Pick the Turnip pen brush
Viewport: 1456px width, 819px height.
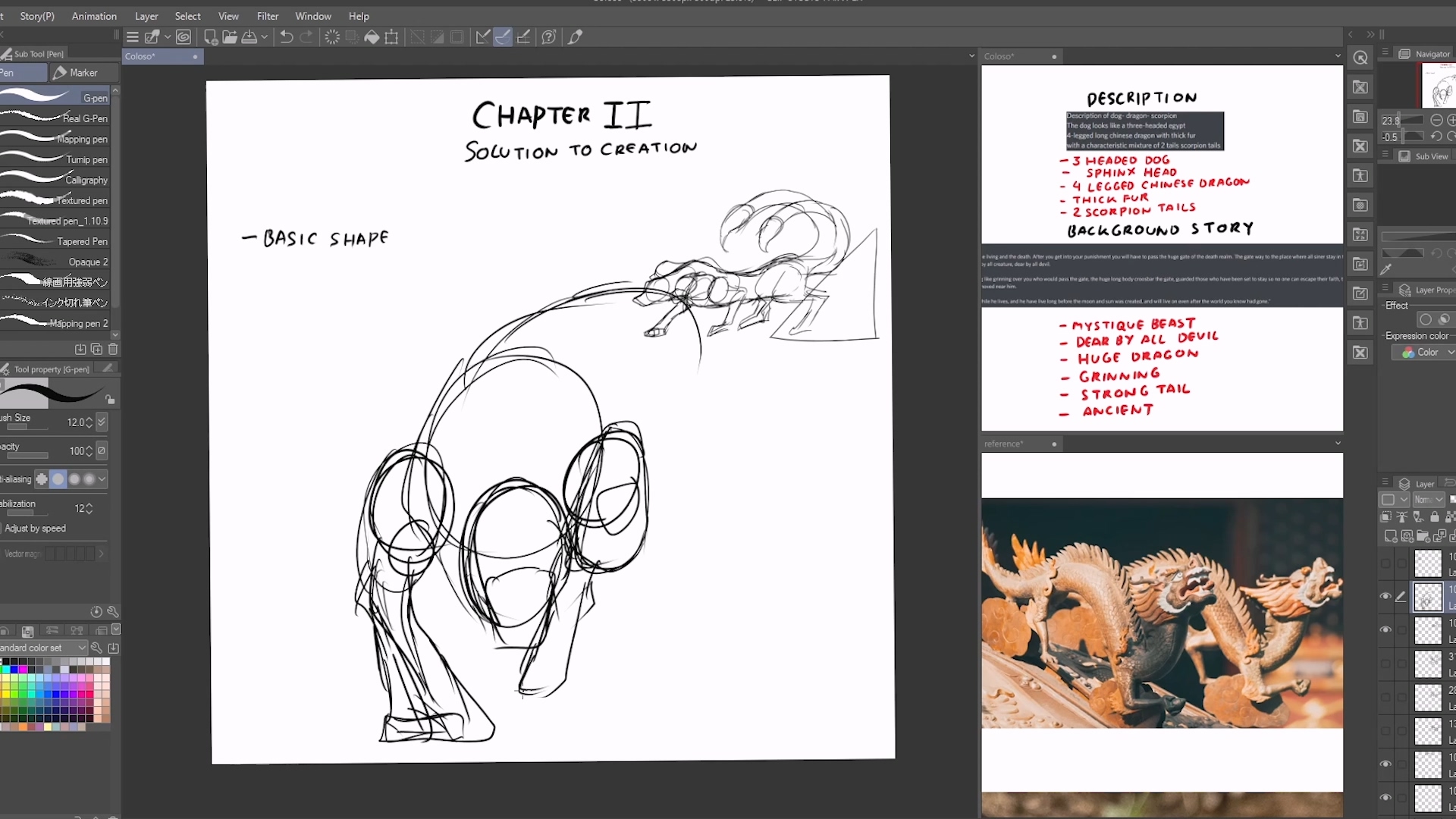point(55,159)
